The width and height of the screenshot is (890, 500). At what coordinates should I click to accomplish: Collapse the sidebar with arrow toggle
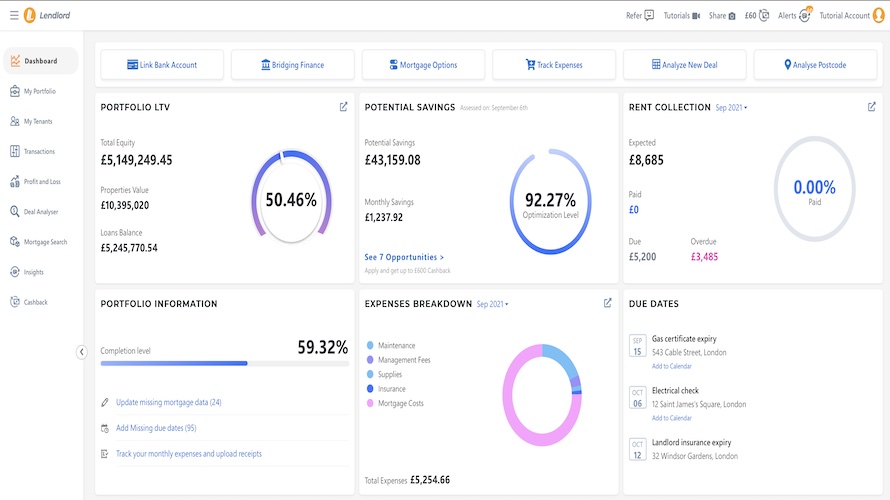[x=82, y=351]
